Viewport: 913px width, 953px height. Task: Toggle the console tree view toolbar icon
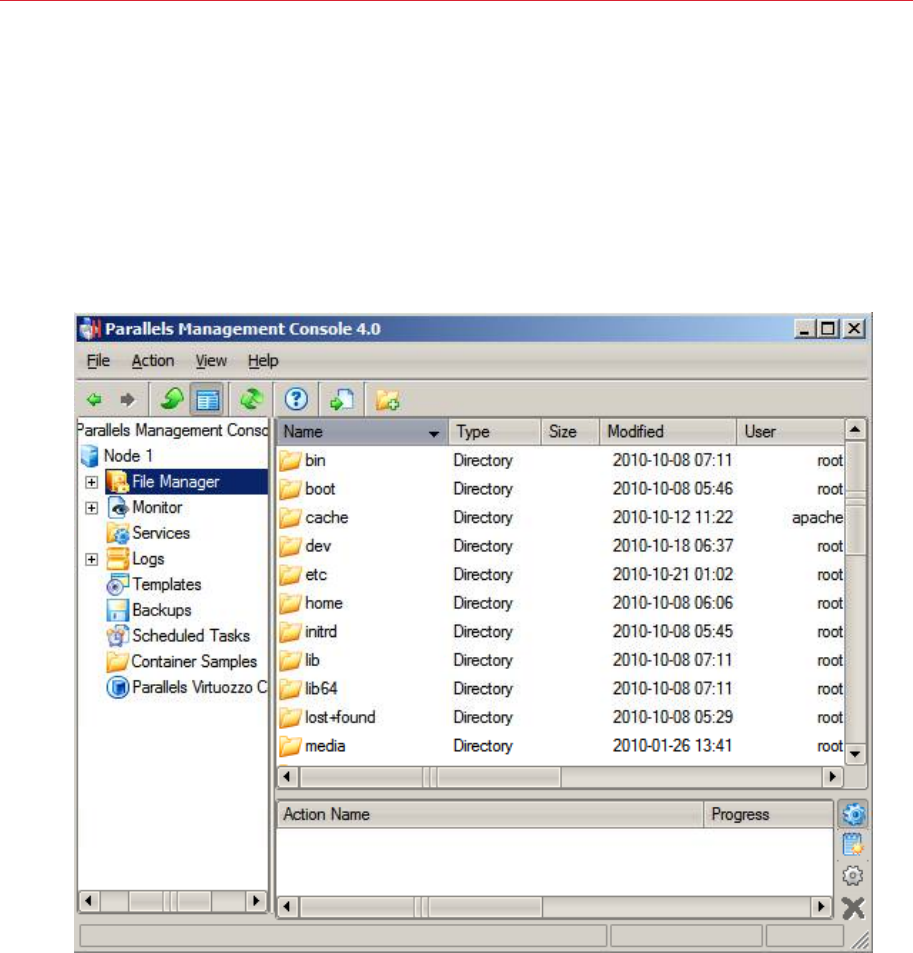(207, 400)
